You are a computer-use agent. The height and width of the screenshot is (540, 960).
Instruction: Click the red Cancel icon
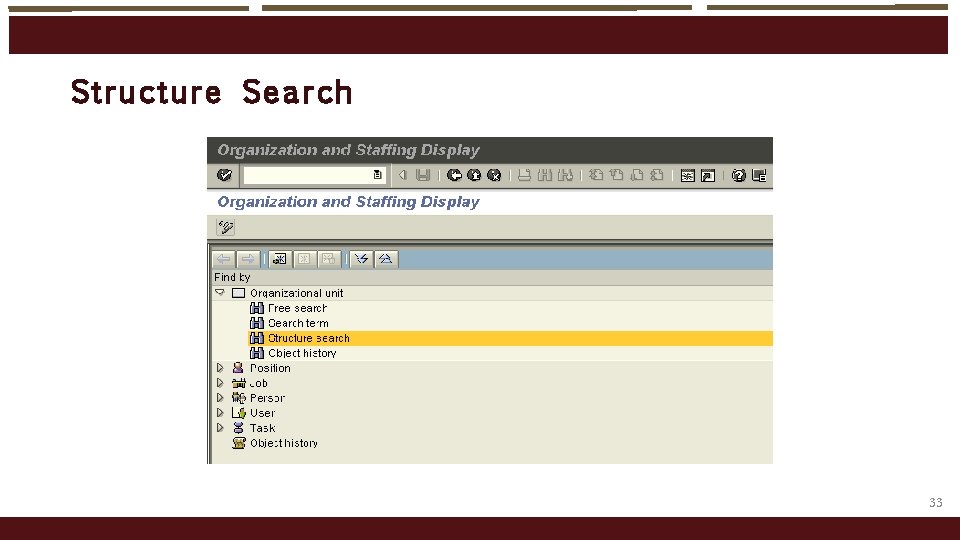[x=494, y=176]
